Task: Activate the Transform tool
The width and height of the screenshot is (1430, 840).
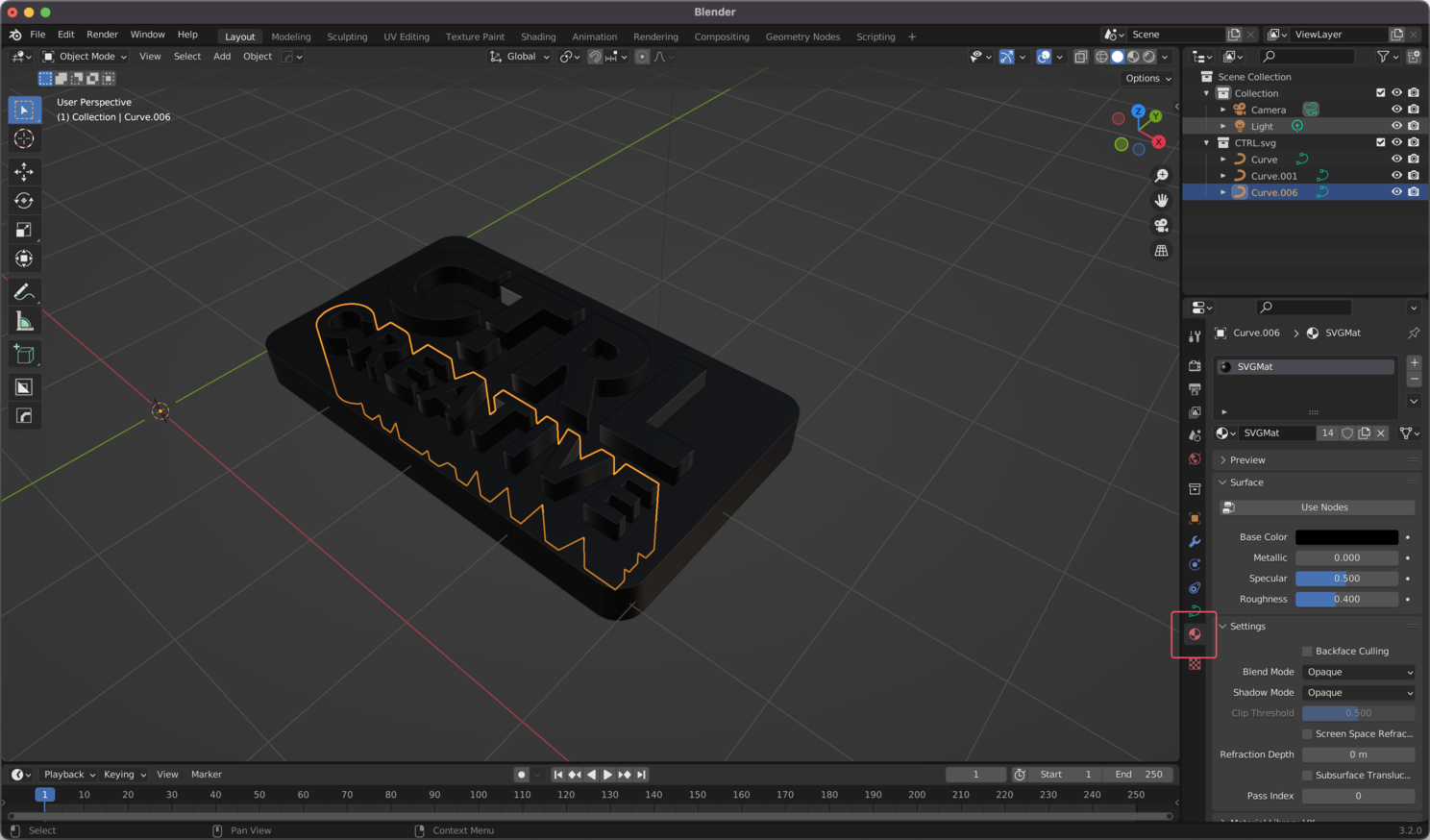Action: click(x=24, y=259)
